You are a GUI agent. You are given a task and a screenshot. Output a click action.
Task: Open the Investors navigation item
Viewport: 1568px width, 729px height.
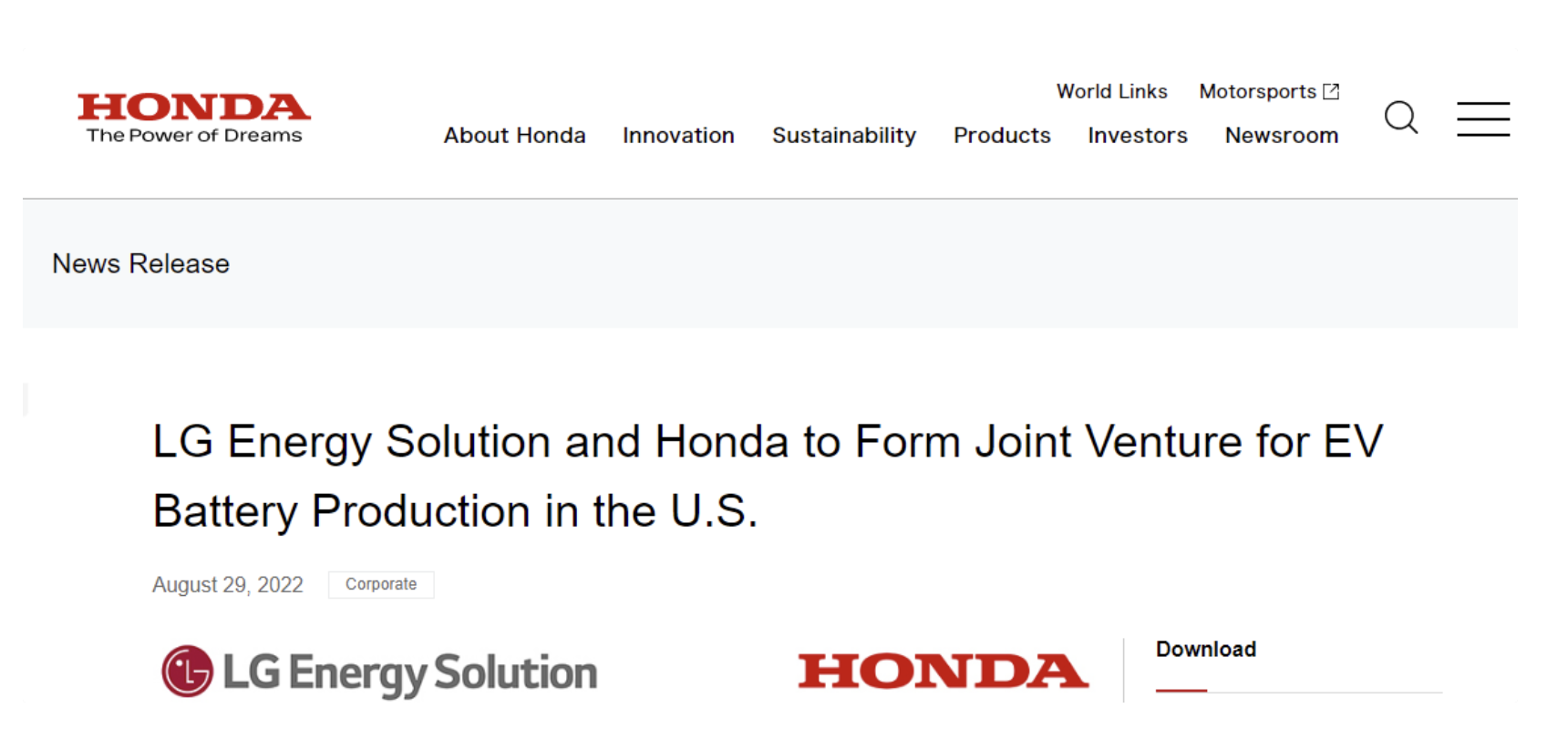[x=1137, y=136]
